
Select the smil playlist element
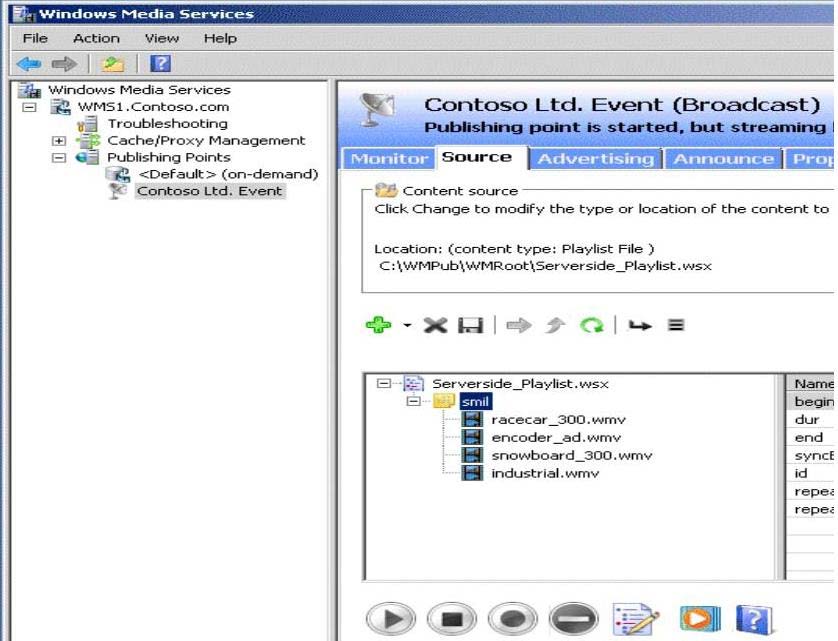coord(475,401)
